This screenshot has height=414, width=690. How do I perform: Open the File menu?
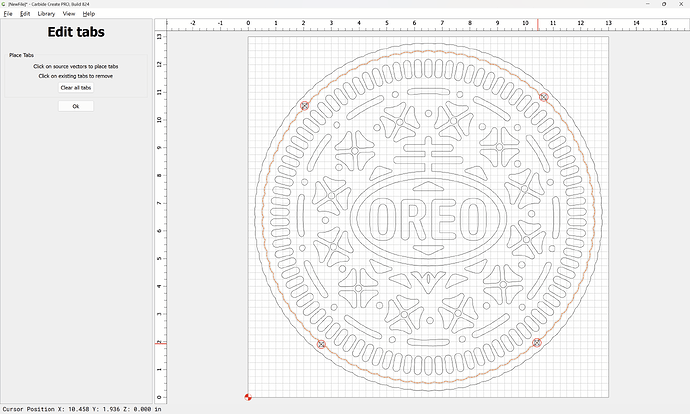click(8, 14)
